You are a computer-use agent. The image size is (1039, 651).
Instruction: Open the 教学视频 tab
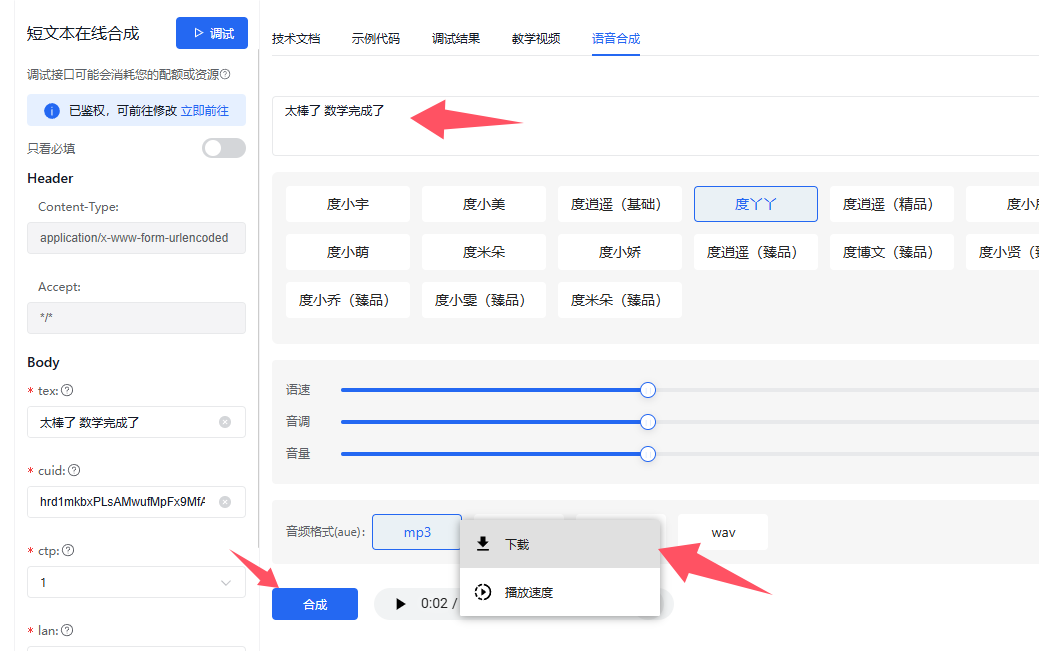coord(536,38)
